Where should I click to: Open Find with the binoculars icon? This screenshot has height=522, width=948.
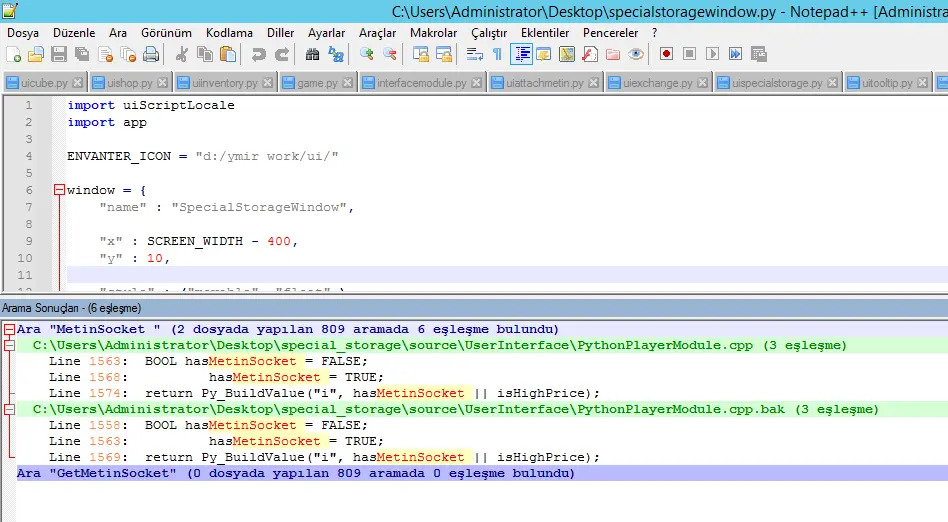pos(312,54)
